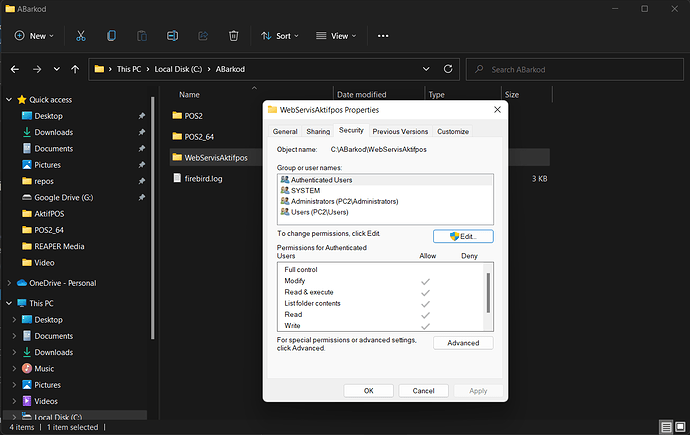Switch to Previous Versions tab
690x435 pixels.
(400, 132)
